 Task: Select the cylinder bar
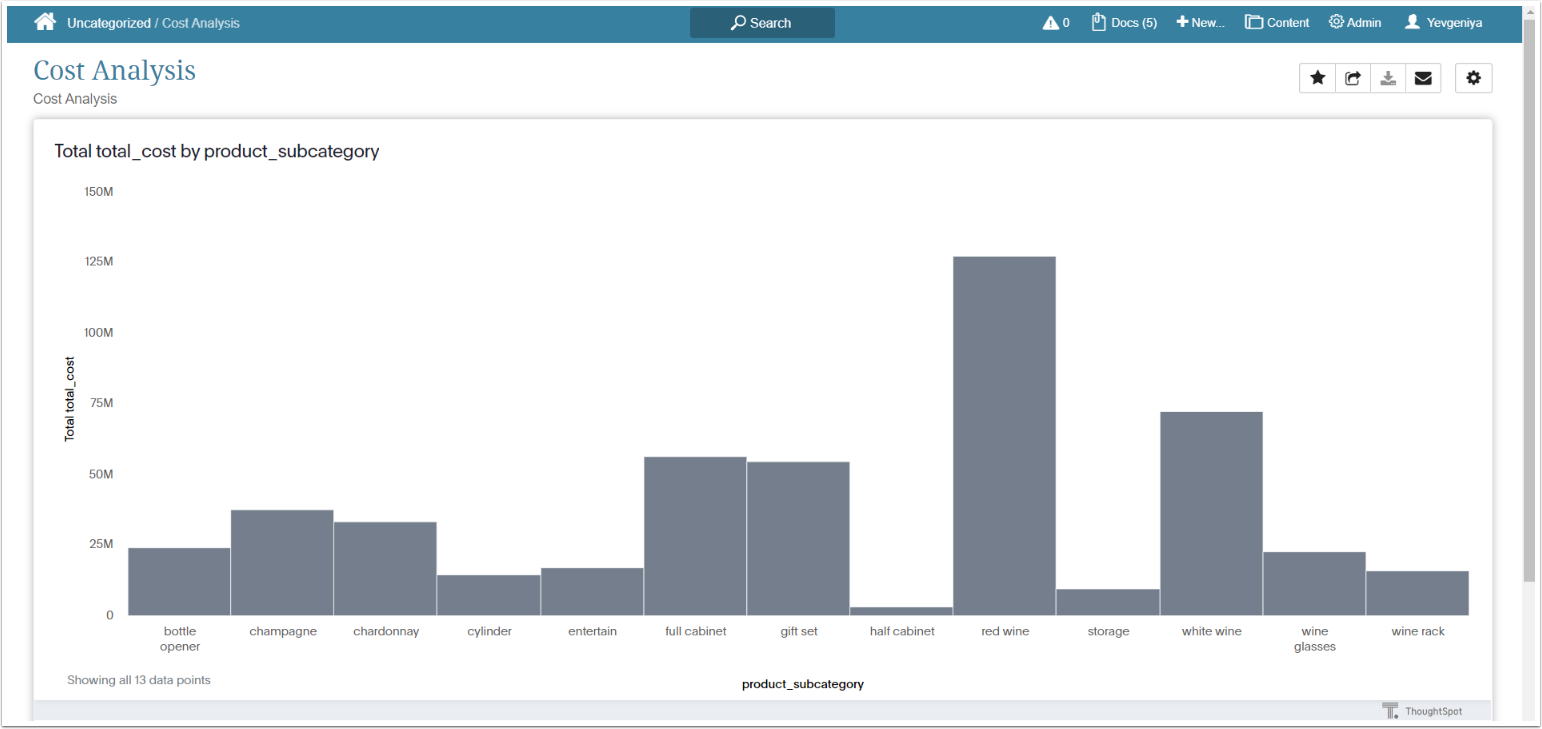[x=489, y=595]
